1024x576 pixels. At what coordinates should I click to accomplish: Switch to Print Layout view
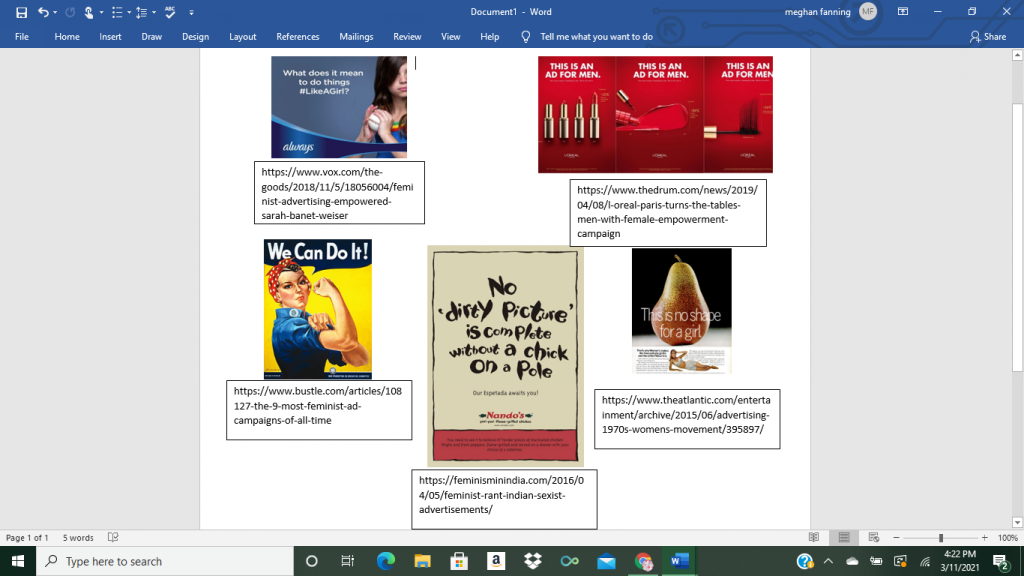click(844, 537)
